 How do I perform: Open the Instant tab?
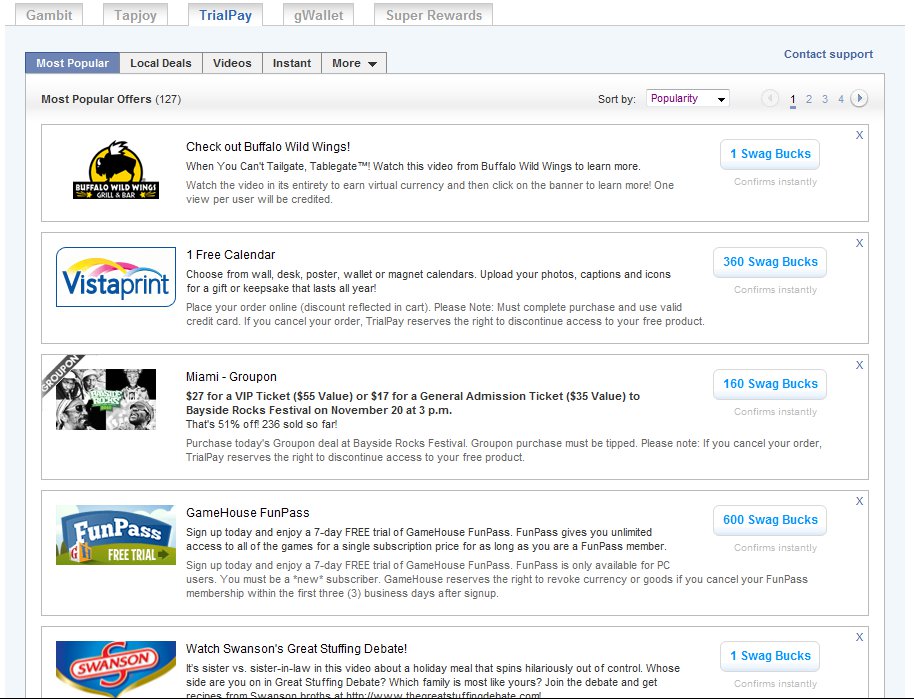292,63
